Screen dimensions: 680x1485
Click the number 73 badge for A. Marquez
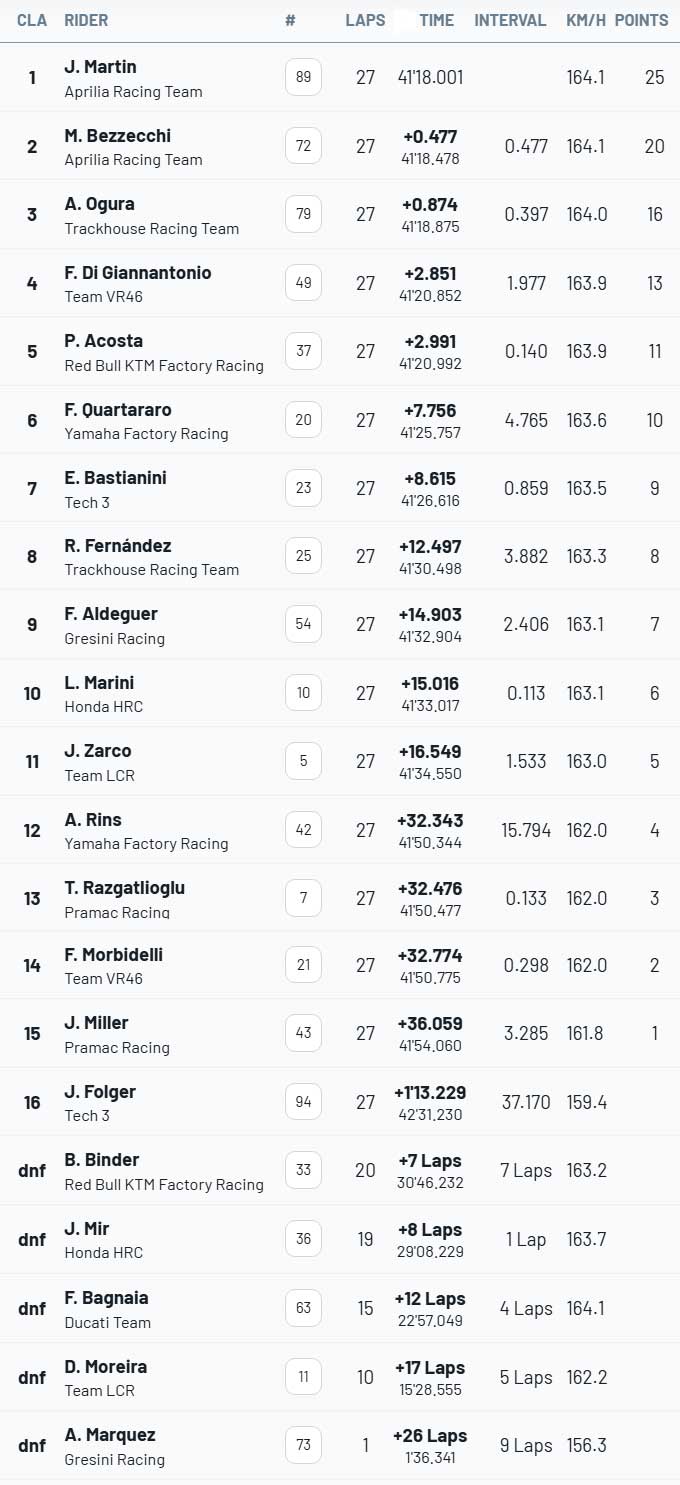click(x=303, y=1445)
